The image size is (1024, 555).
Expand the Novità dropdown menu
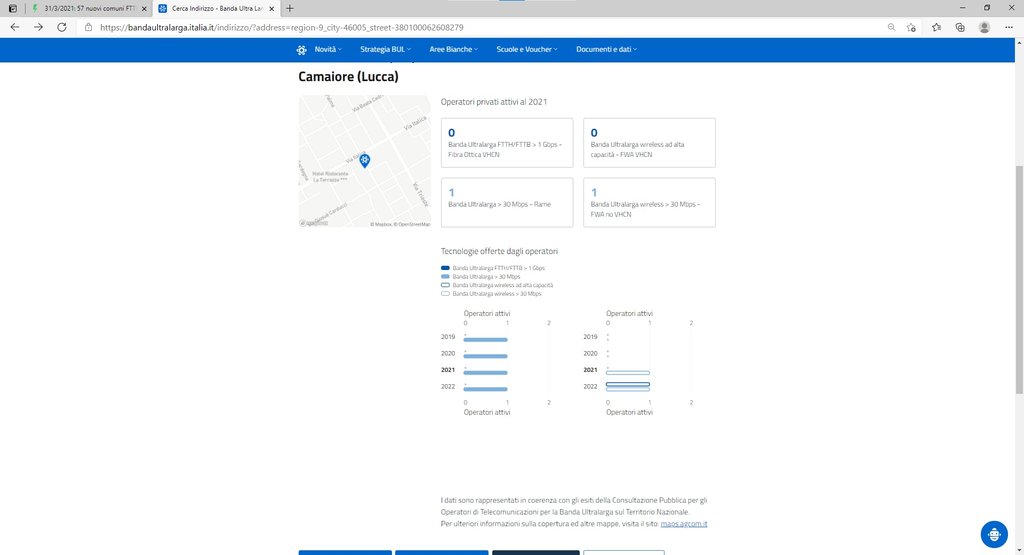(328, 49)
